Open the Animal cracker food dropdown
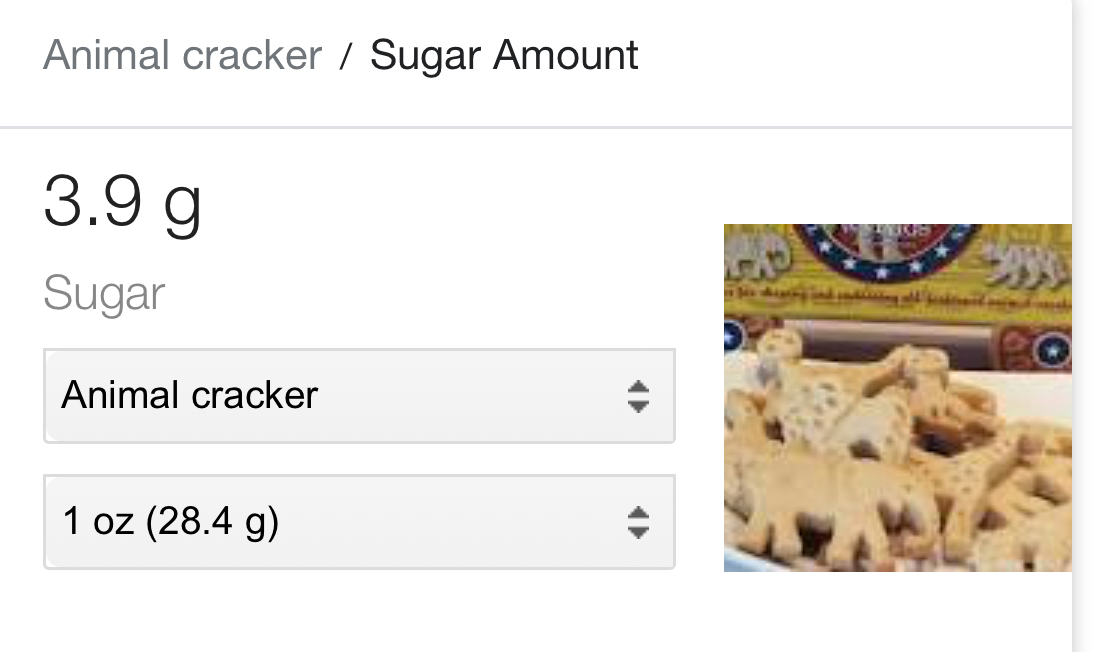Screen dimensions: 1096x652 (x=359, y=396)
